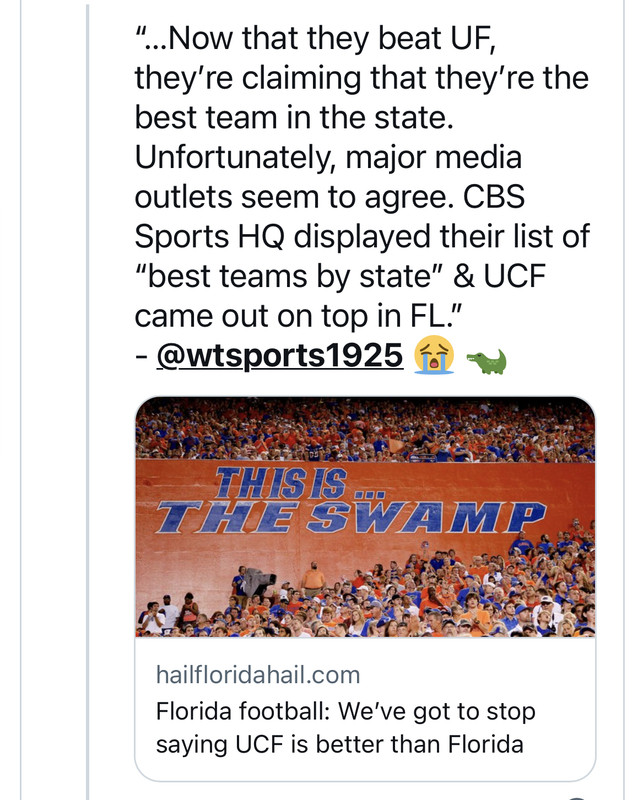This screenshot has height=800, width=638.
Task: Click the 'UCF' text in the quoted tweet
Action: [x=514, y=276]
